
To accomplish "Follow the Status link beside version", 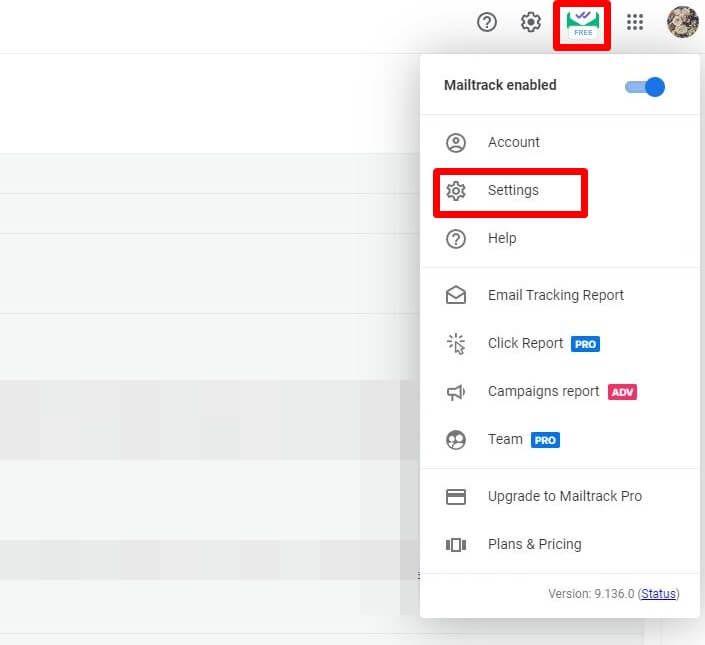I will pos(658,594).
